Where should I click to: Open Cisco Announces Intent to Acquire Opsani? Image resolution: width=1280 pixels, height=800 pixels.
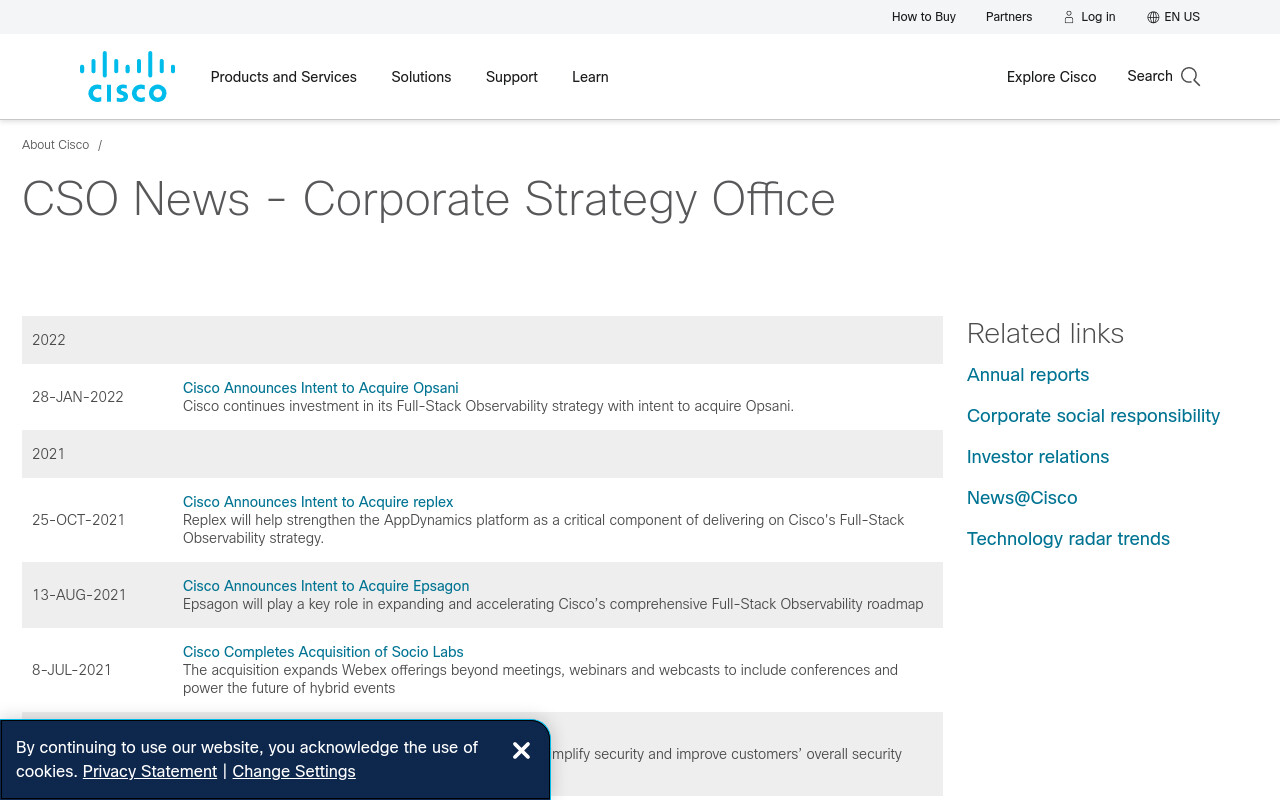click(321, 388)
